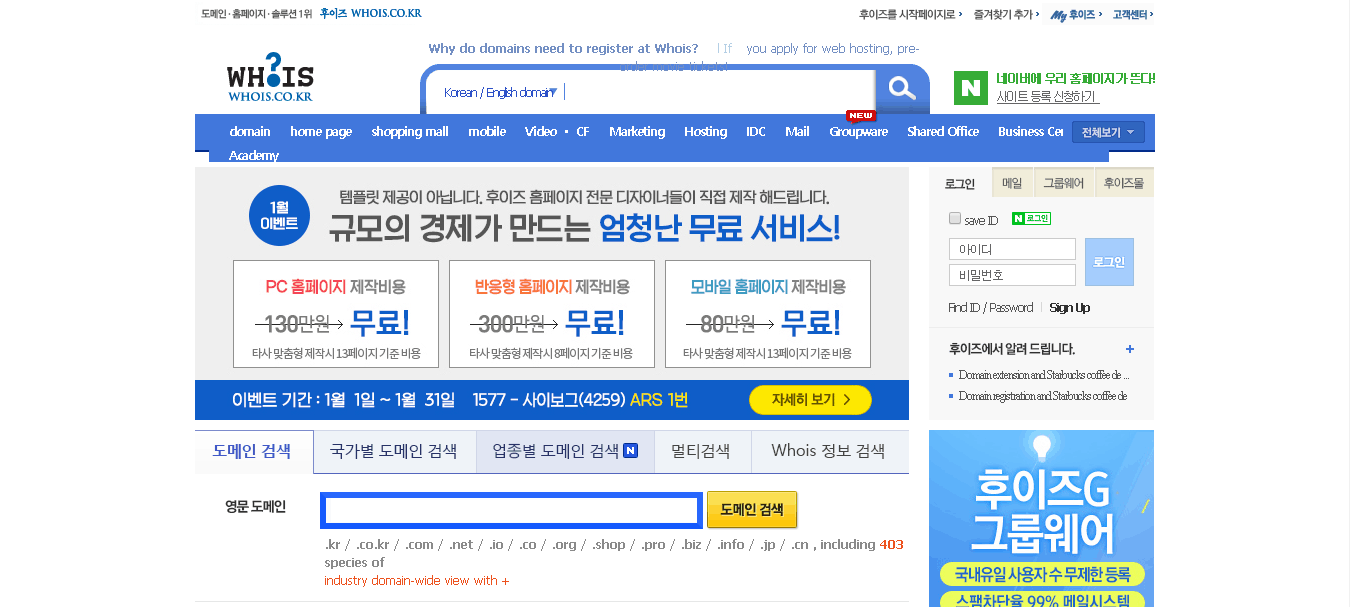Open the Marketing menu item
Viewport: 1350px width, 607px height.
tap(637, 132)
